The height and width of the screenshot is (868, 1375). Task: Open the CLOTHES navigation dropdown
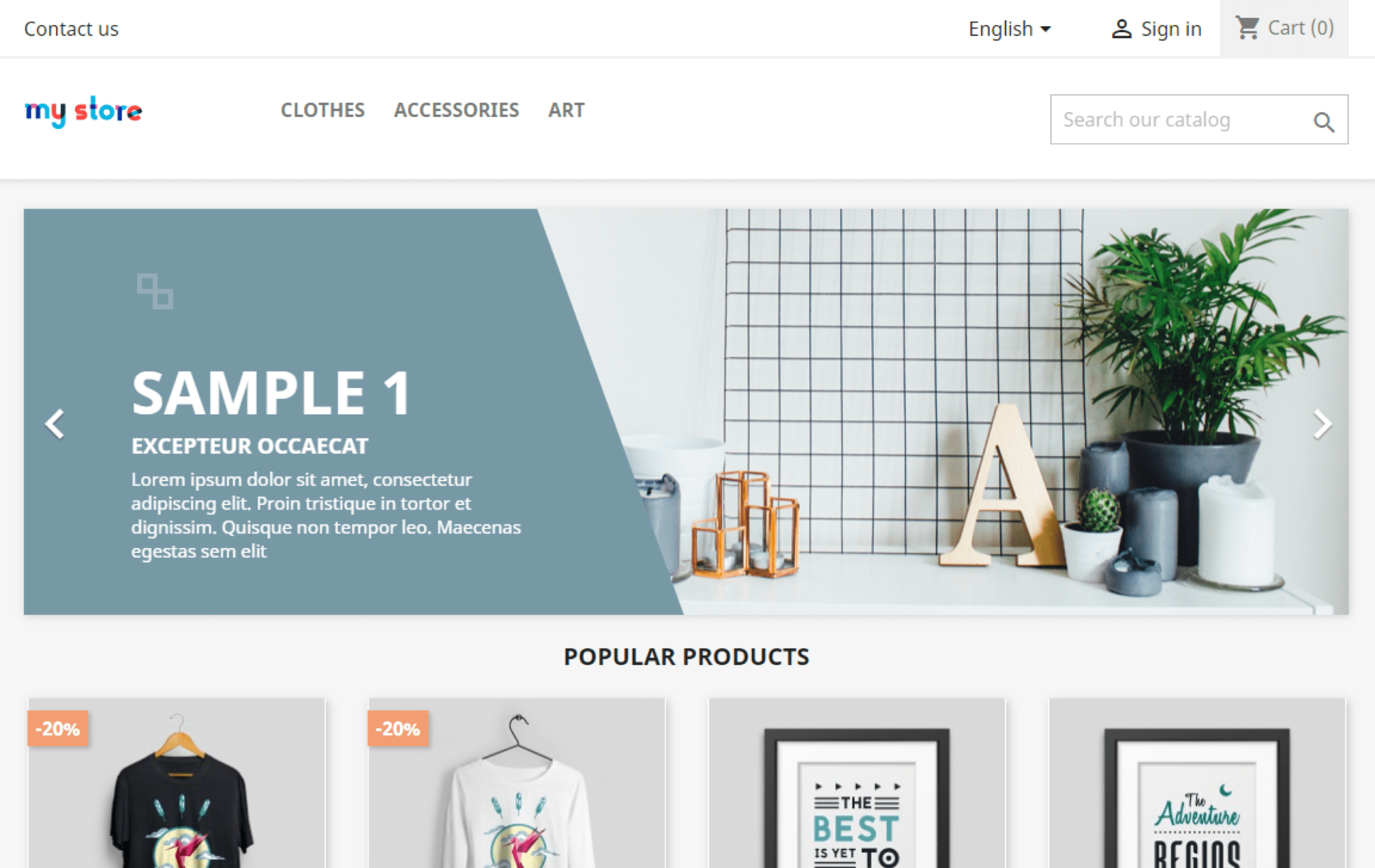pos(322,110)
